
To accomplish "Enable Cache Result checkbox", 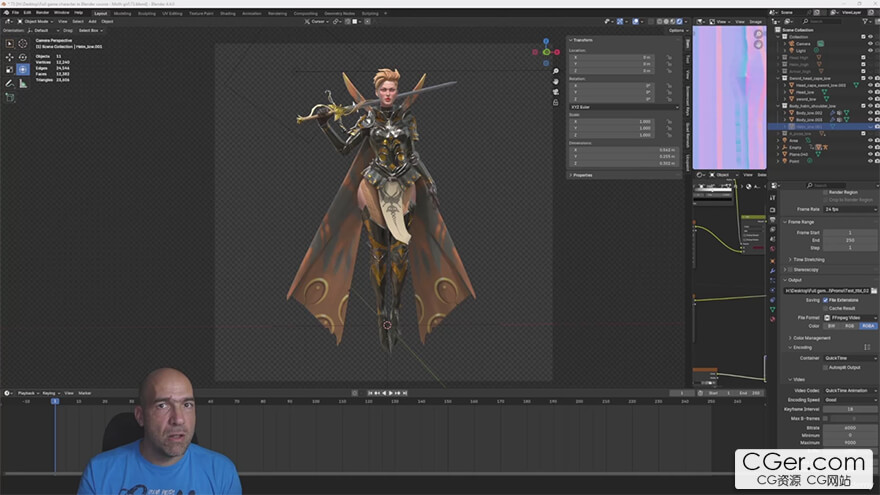I will pos(826,308).
